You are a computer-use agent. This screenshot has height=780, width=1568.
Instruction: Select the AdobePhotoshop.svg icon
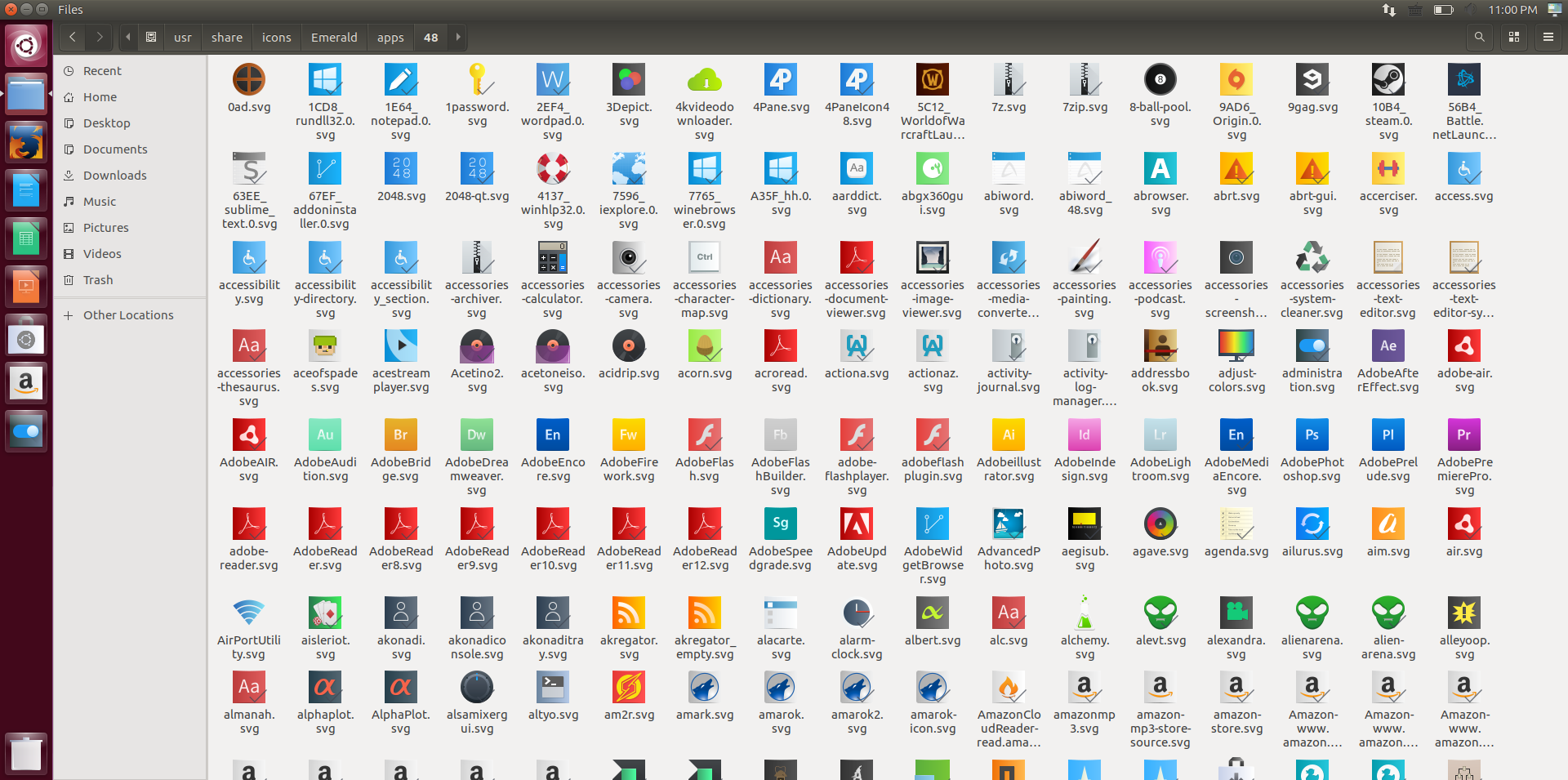(1312, 435)
